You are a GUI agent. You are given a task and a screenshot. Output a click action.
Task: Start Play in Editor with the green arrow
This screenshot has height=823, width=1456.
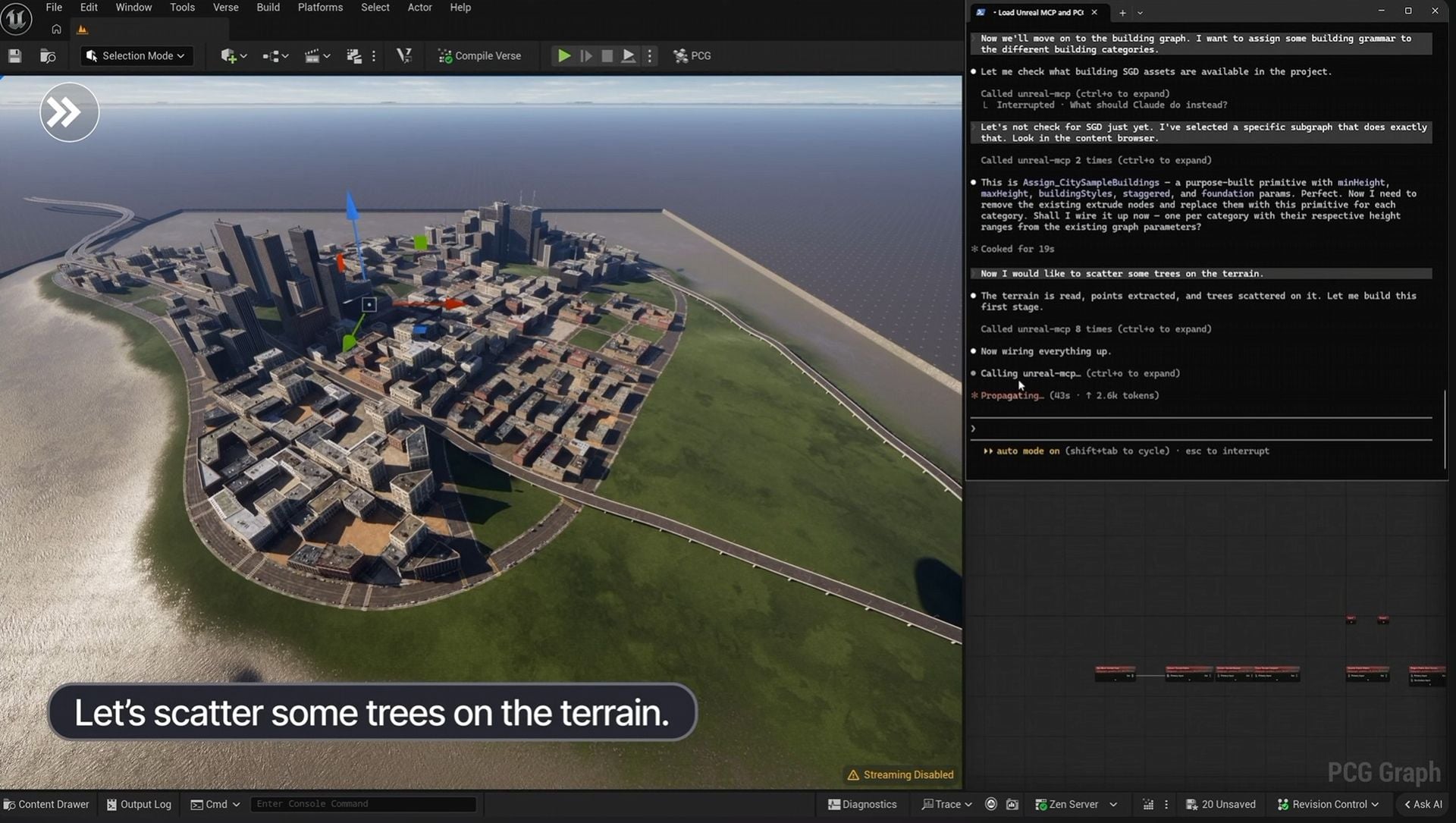pos(564,55)
